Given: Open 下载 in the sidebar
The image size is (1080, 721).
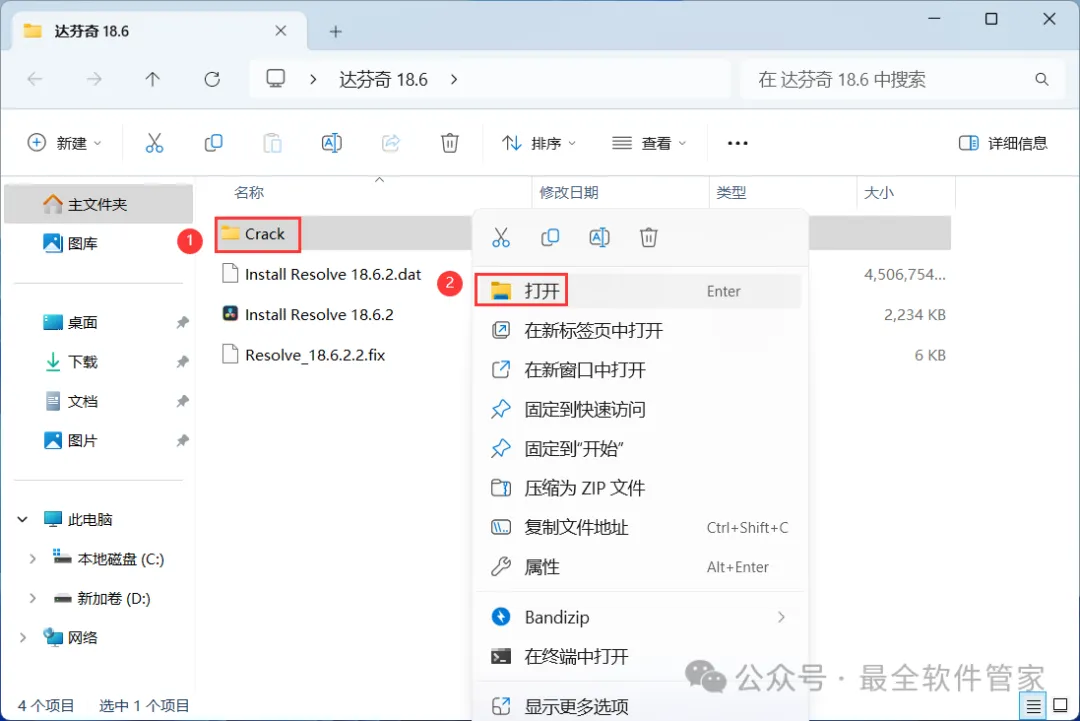Looking at the screenshot, I should coord(98,362).
